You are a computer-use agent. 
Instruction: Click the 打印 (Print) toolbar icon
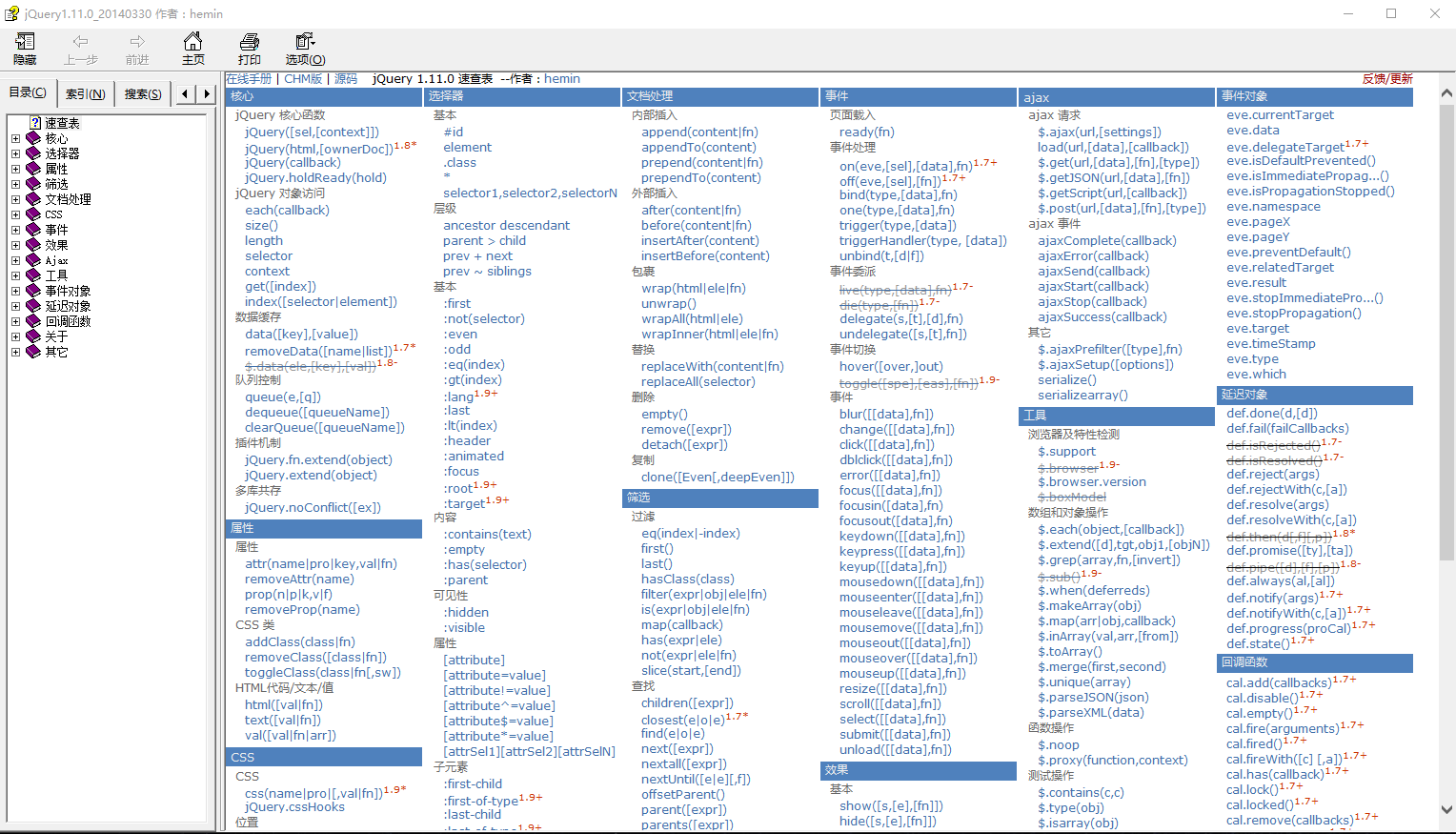pos(250,42)
